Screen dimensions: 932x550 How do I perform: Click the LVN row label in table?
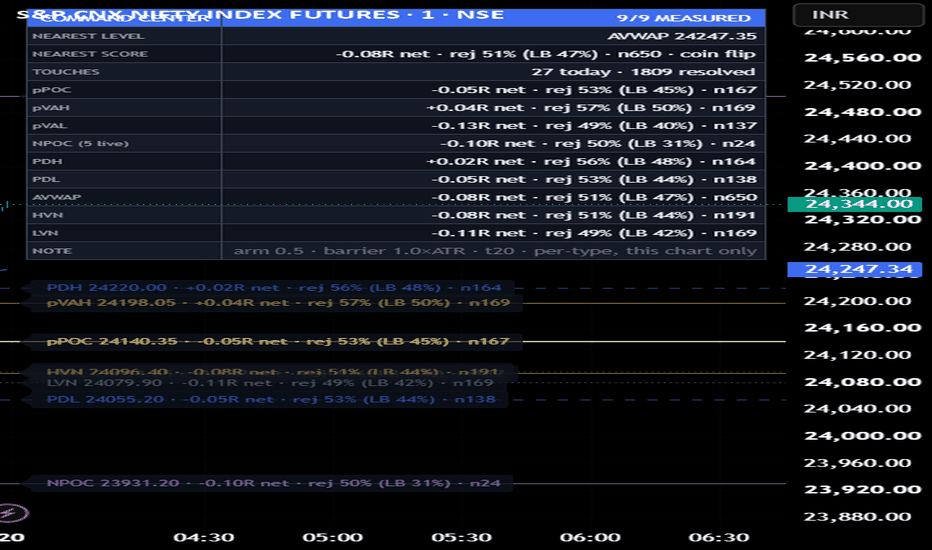coord(45,232)
